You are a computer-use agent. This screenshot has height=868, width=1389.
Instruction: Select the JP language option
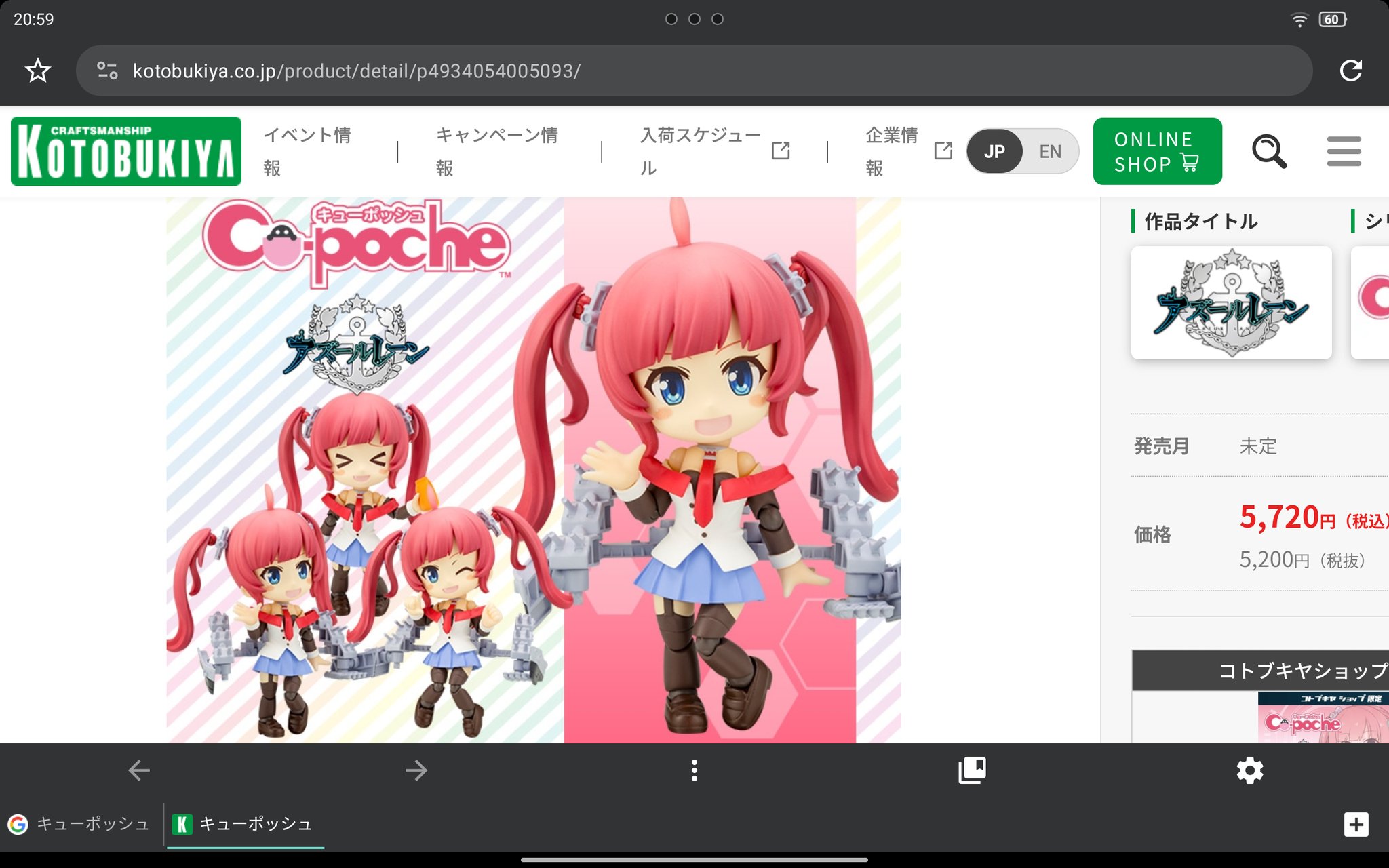(x=994, y=151)
